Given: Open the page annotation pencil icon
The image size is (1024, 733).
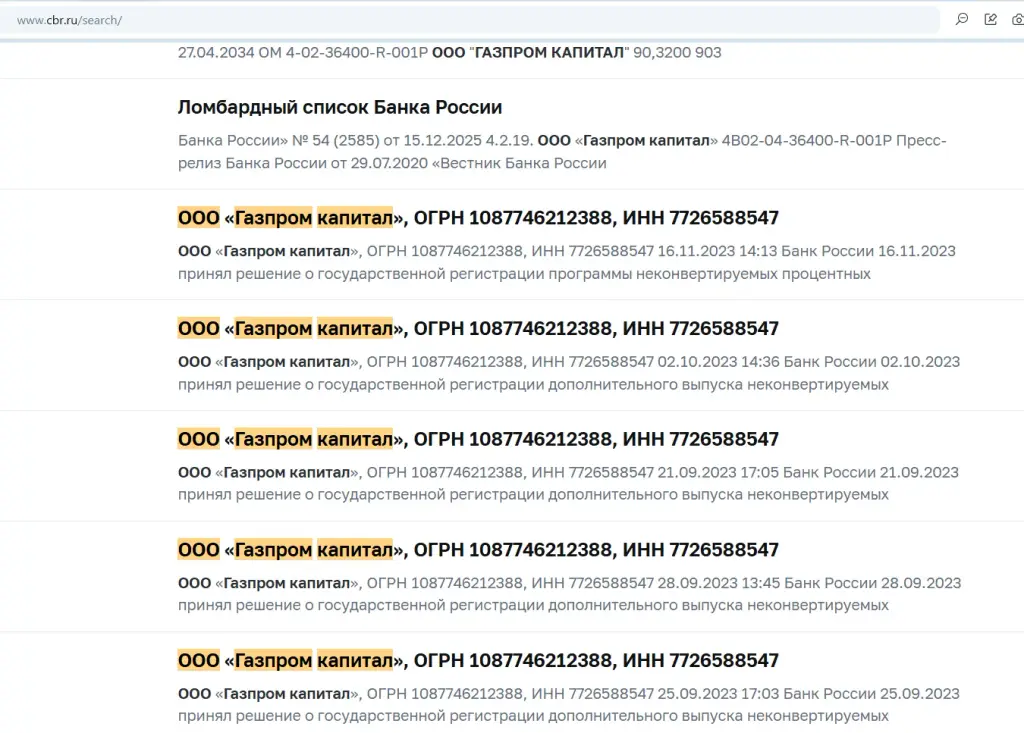Looking at the screenshot, I should (991, 20).
